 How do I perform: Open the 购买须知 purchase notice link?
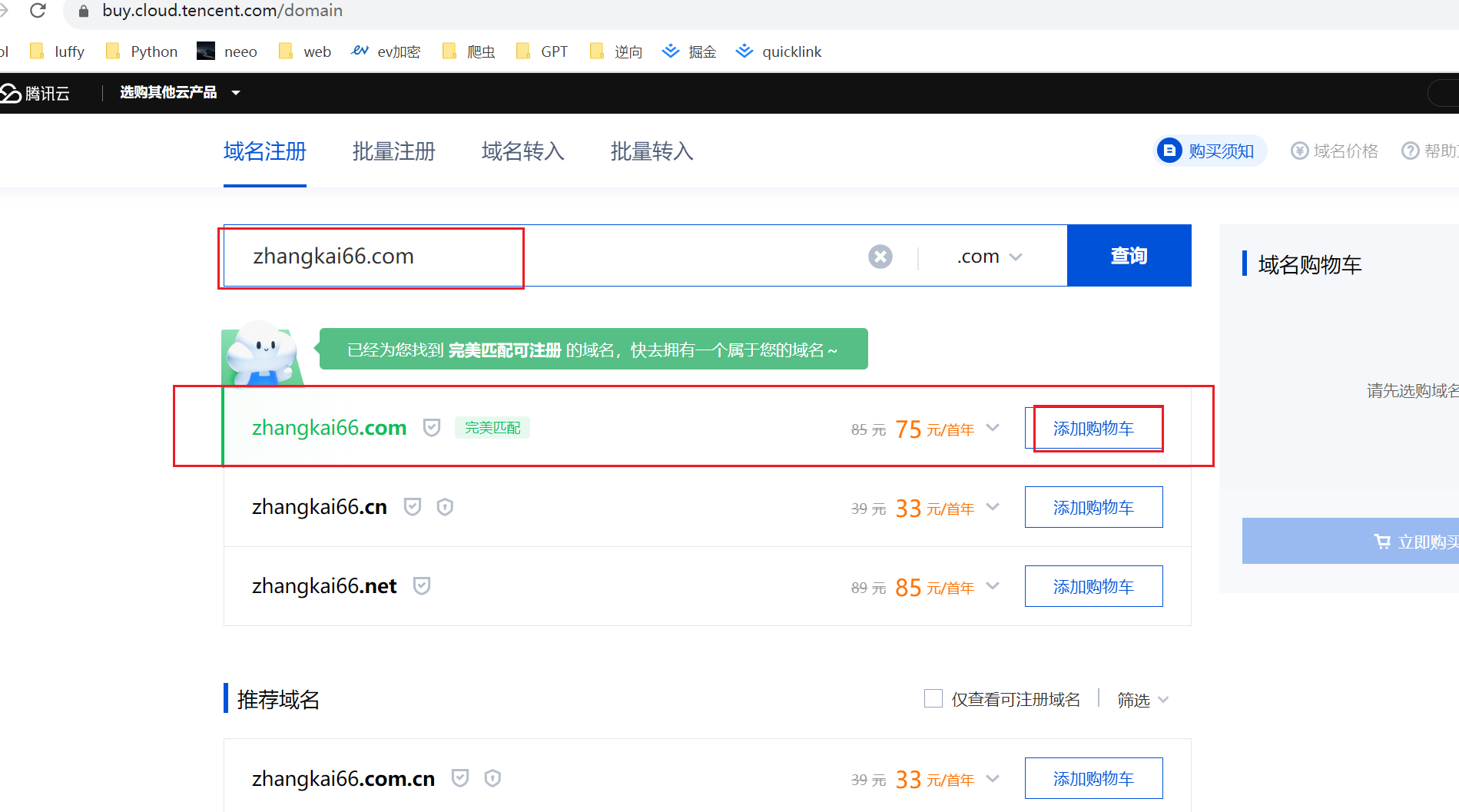1210,151
